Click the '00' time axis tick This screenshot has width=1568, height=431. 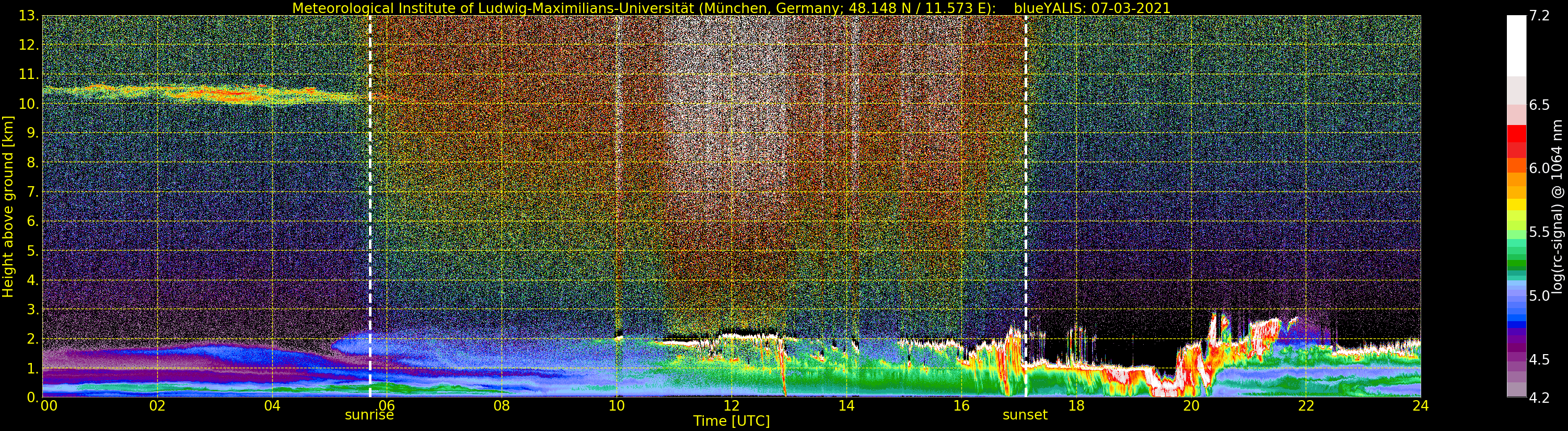(49, 406)
